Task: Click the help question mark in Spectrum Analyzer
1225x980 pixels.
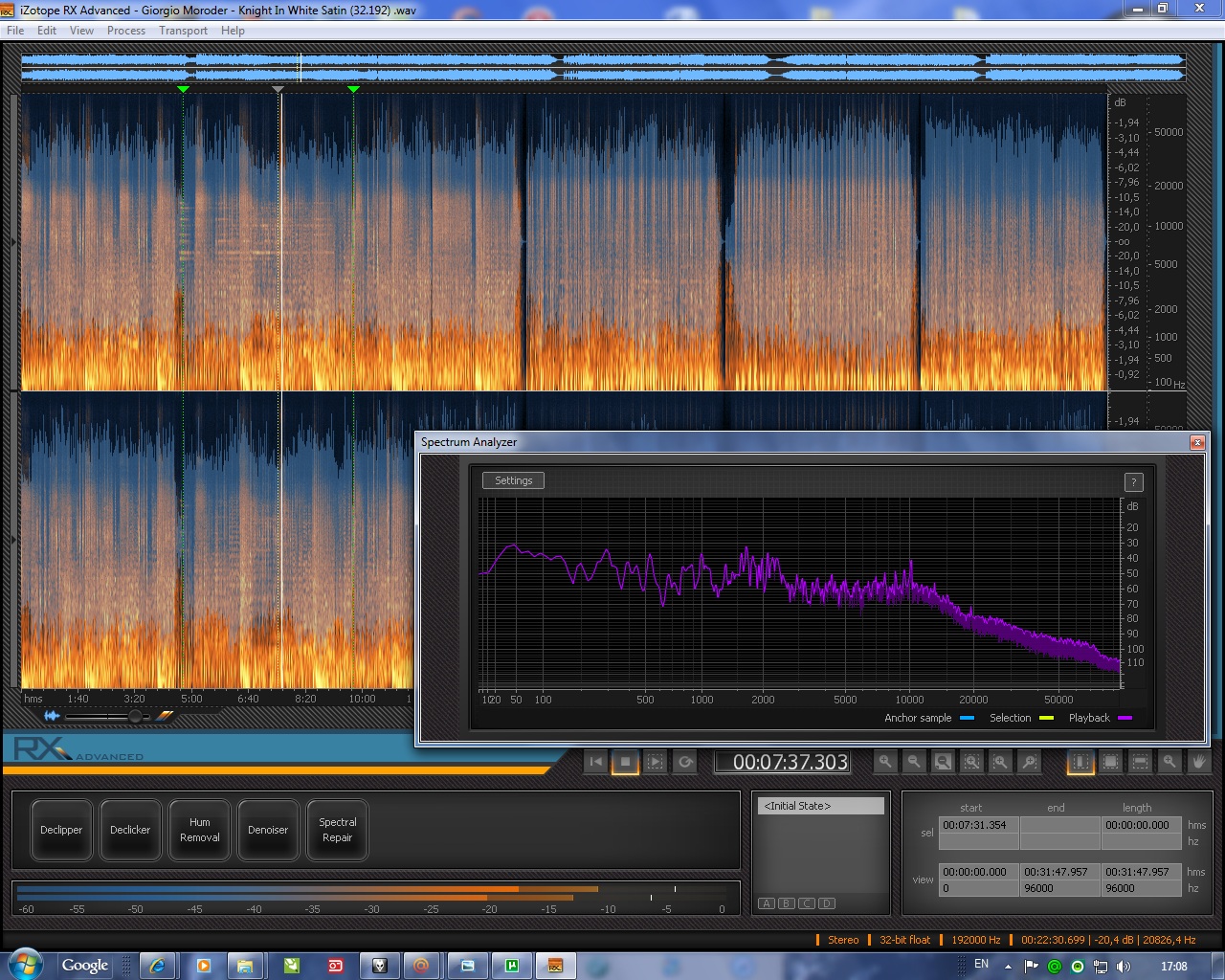Action: pyautogui.click(x=1133, y=482)
